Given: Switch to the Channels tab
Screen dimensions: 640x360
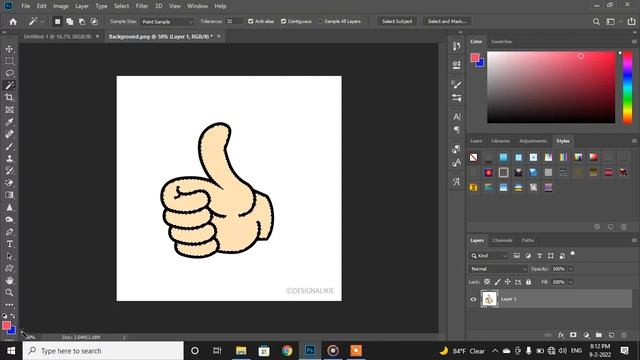Looking at the screenshot, I should click(502, 240).
